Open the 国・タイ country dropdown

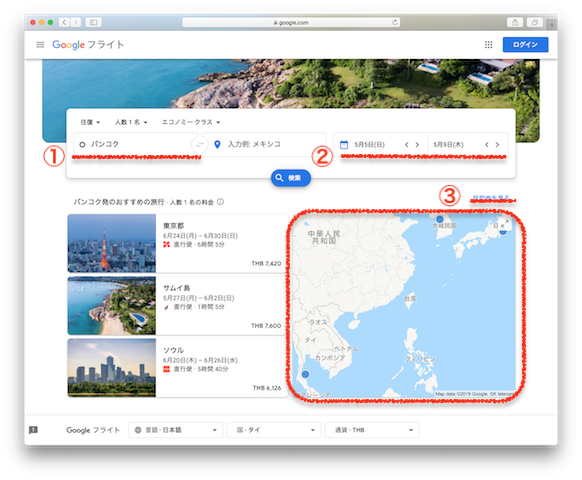[x=274, y=430]
